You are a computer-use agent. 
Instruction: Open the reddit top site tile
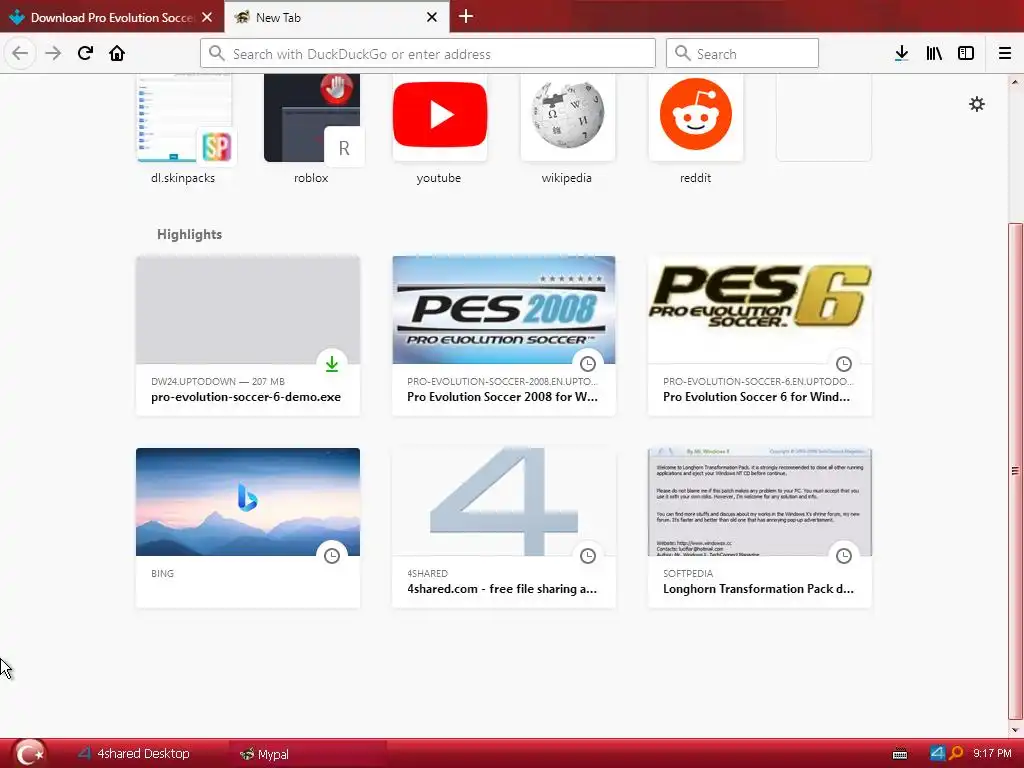click(x=696, y=129)
